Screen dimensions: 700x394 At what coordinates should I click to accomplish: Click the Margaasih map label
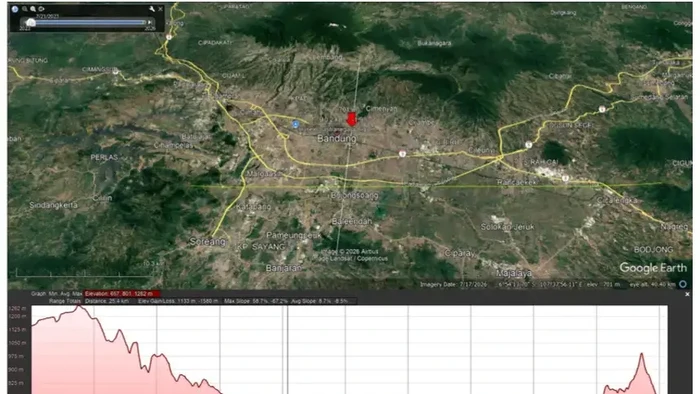[264, 174]
